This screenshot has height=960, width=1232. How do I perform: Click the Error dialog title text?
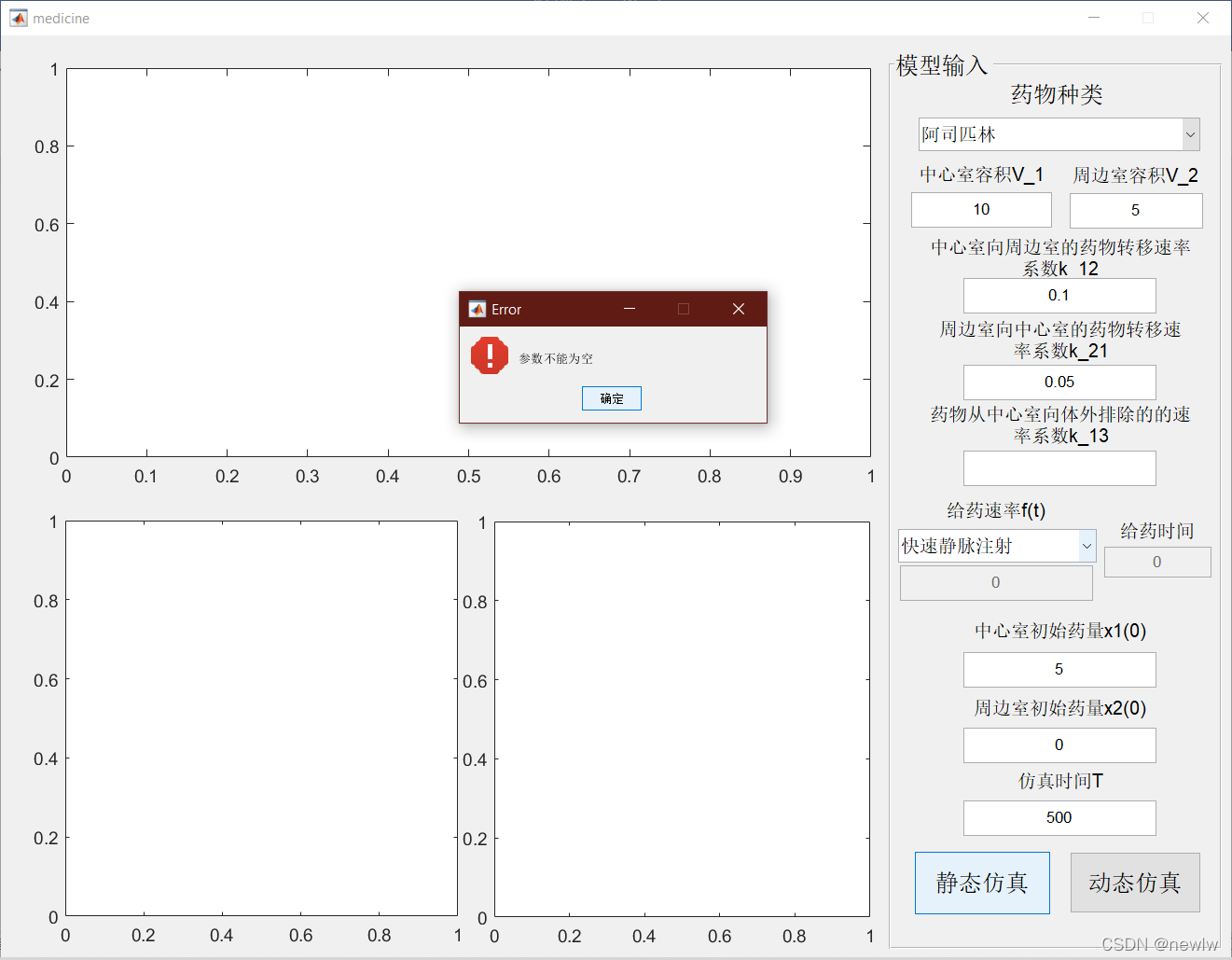point(506,310)
